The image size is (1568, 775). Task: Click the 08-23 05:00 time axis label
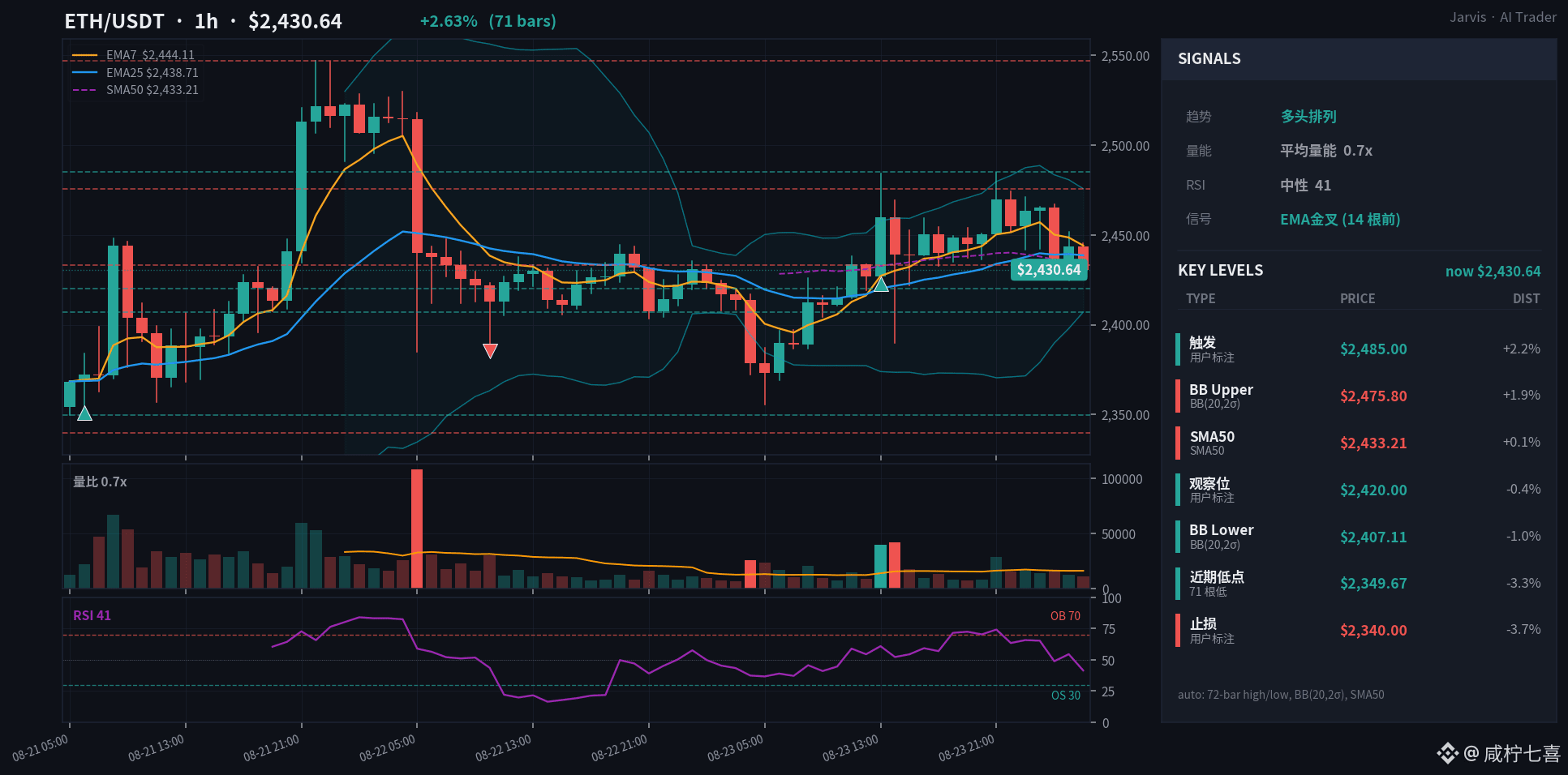point(735,747)
